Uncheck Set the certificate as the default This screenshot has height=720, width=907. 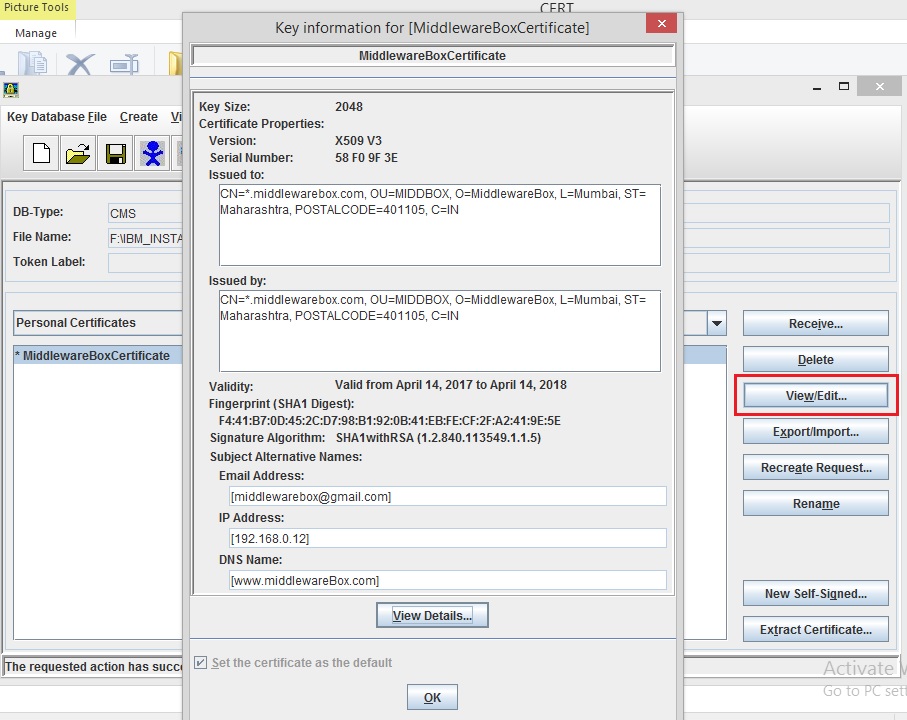pyautogui.click(x=200, y=662)
